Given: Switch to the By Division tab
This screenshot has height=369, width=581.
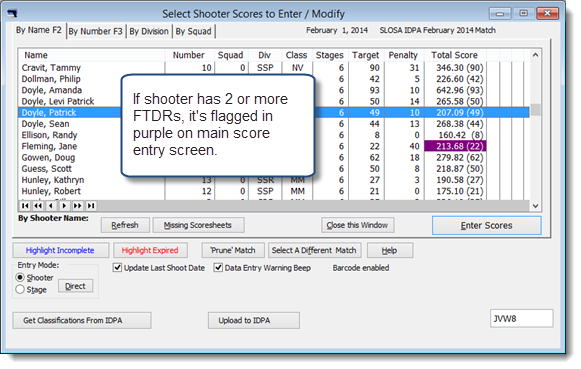Looking at the screenshot, I should [149, 31].
